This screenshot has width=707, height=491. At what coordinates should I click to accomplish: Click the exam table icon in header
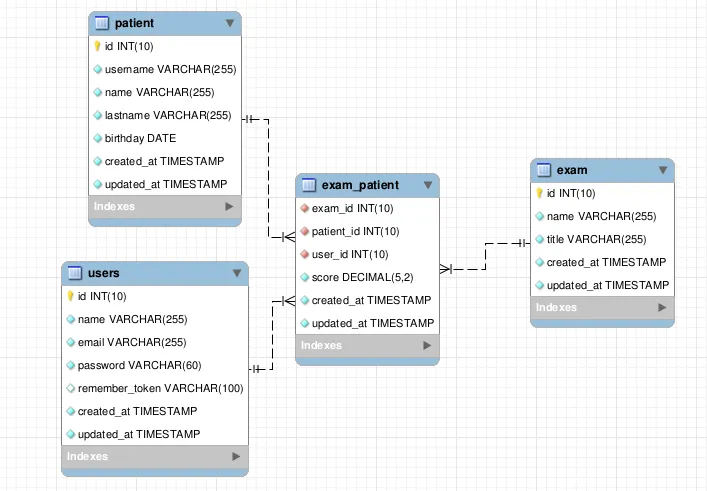coord(544,170)
